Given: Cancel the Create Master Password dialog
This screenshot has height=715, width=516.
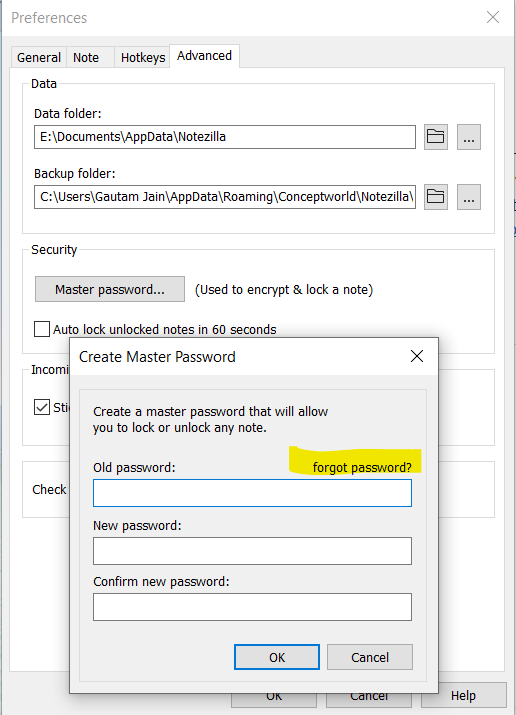Looking at the screenshot, I should (370, 657).
